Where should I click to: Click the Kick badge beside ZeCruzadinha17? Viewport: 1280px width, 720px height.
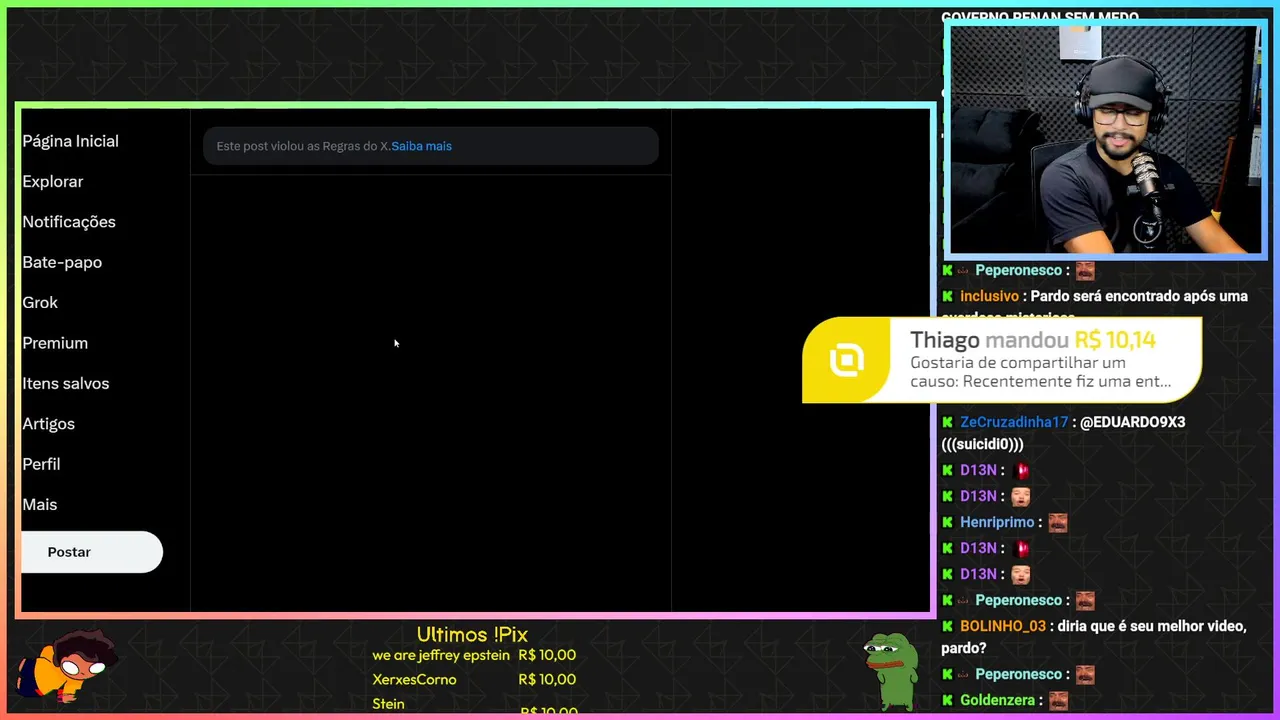(947, 422)
